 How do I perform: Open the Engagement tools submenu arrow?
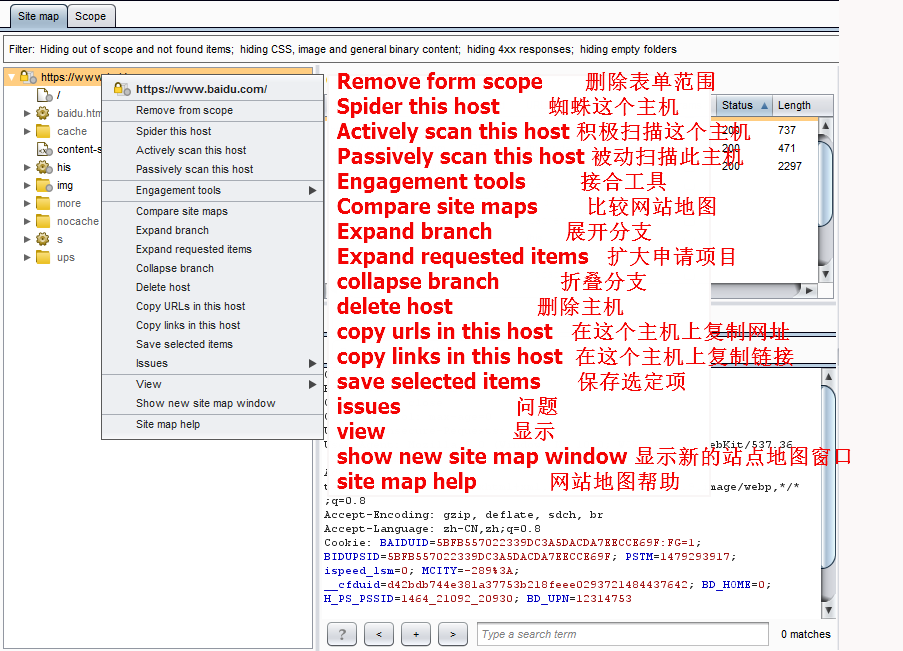[x=312, y=190]
